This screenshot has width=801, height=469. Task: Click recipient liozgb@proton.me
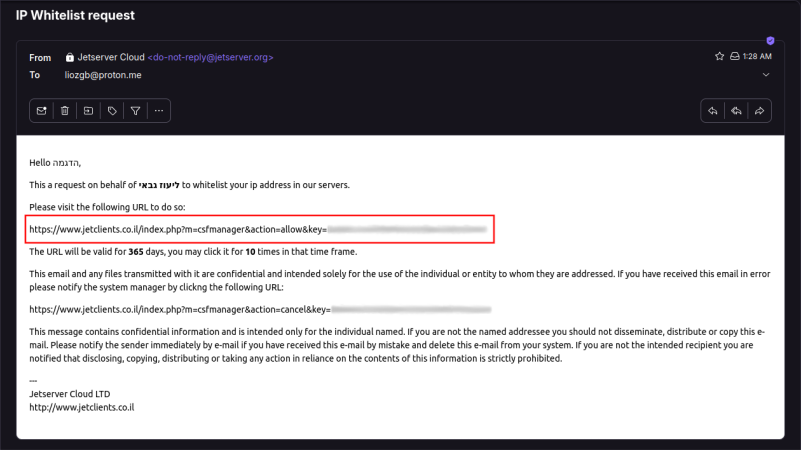(103, 75)
